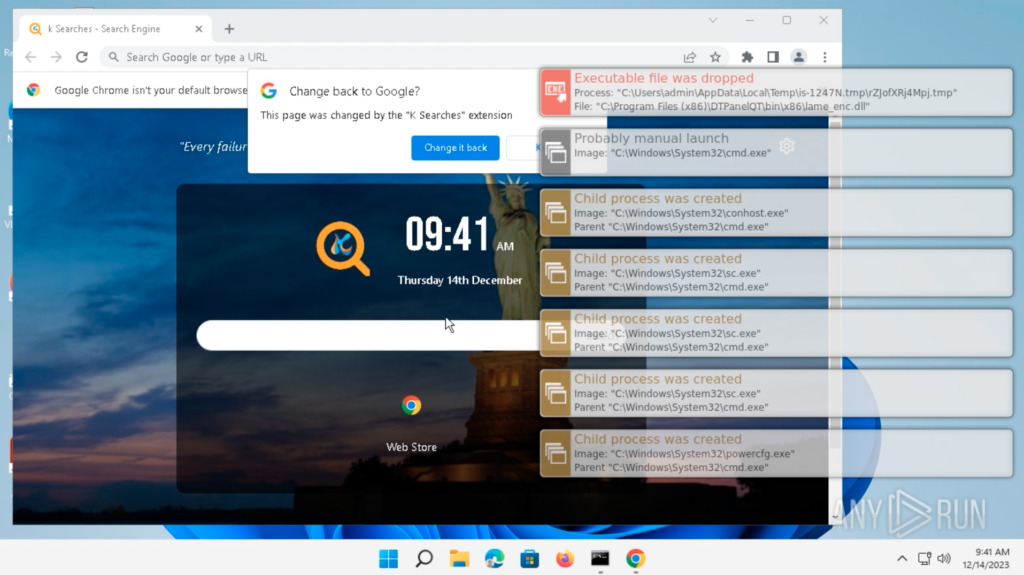
Task: Open the Windows Start menu
Action: click(388, 558)
